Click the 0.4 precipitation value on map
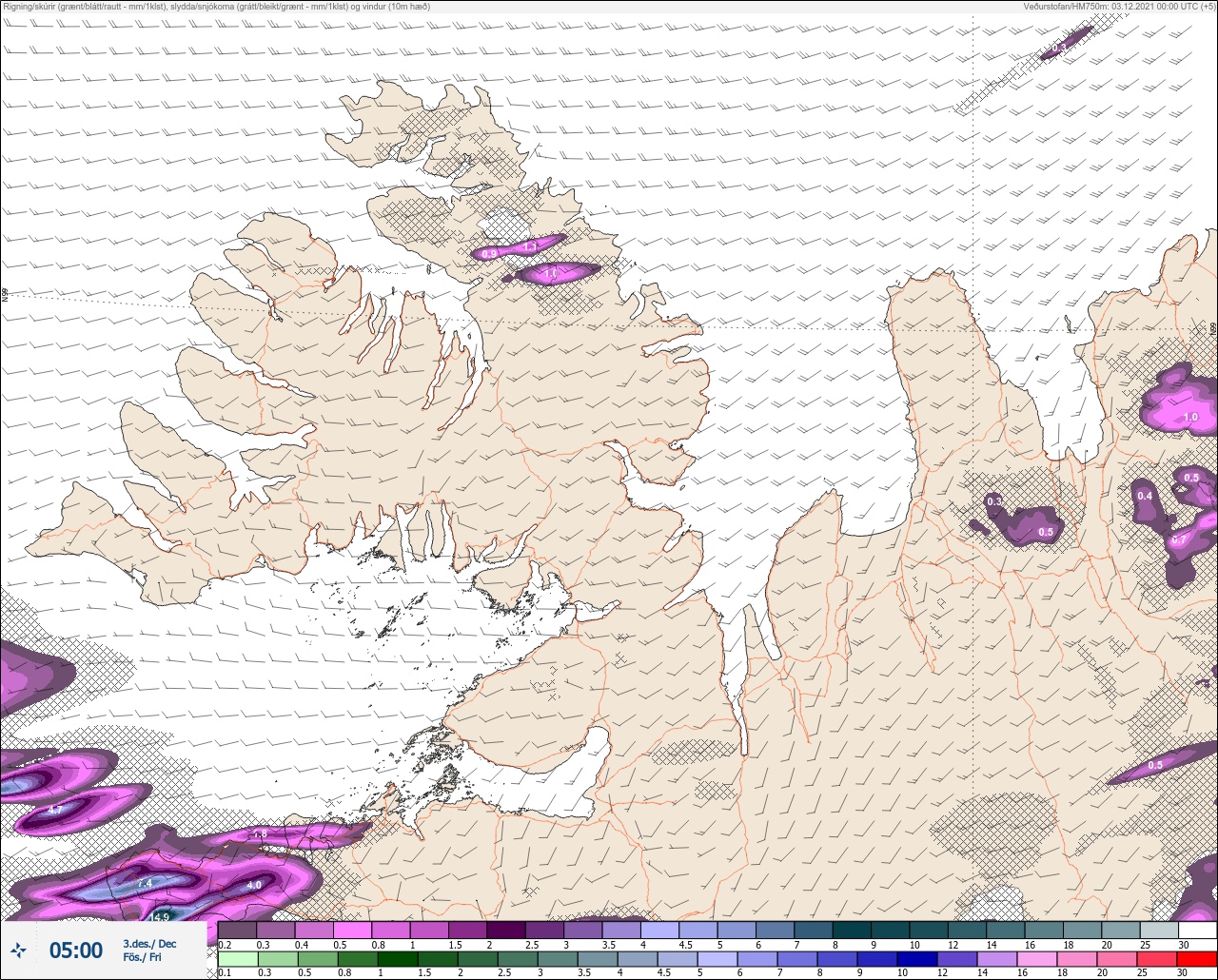The image size is (1218, 980). 1145,496
